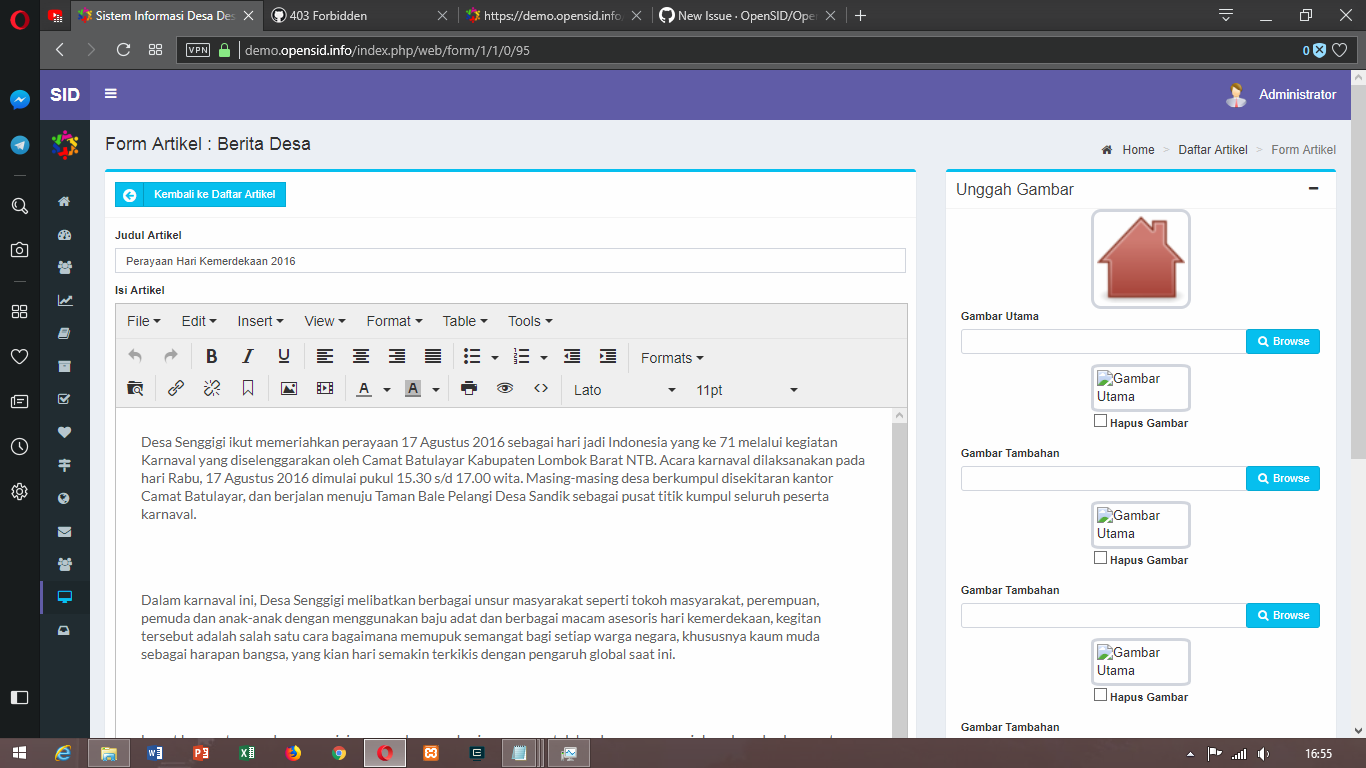The height and width of the screenshot is (768, 1366).
Task: Open the Lato font family dropdown
Action: [625, 390]
